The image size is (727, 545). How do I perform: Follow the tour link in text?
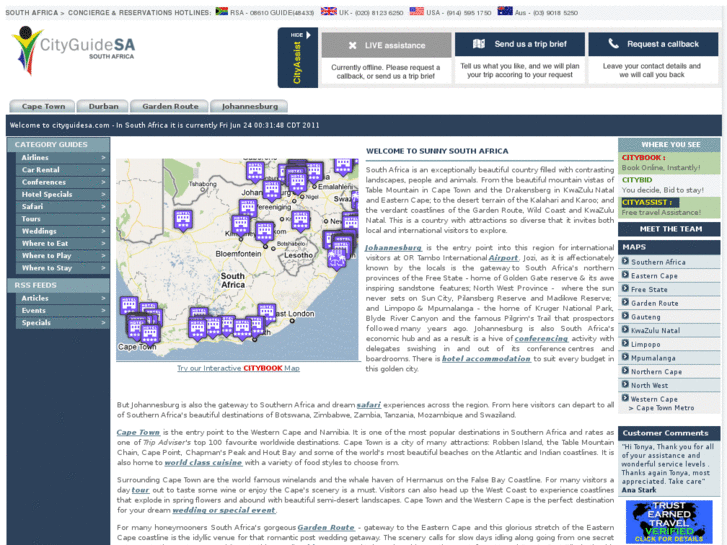click(x=140, y=490)
